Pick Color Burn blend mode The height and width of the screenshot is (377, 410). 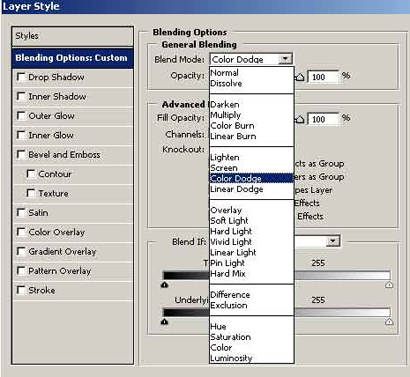coord(251,126)
